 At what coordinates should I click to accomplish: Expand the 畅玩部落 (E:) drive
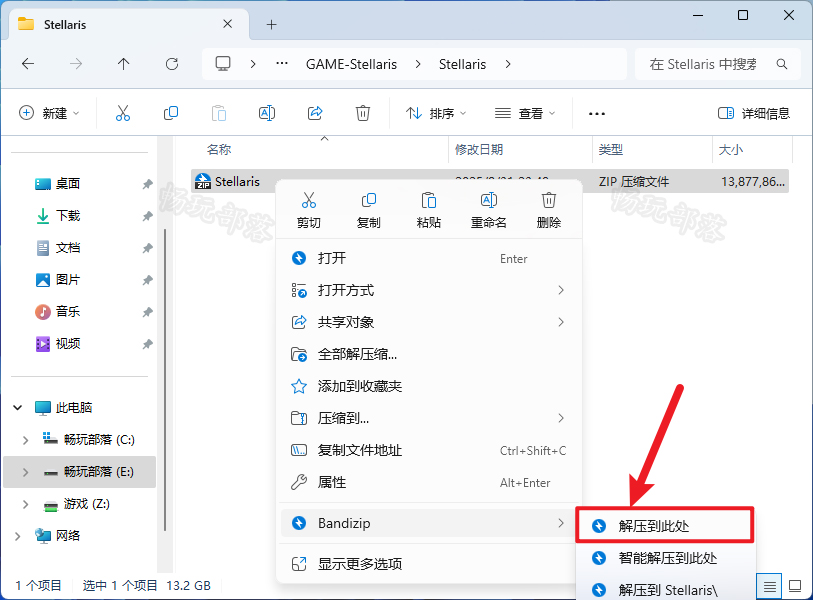(x=25, y=472)
